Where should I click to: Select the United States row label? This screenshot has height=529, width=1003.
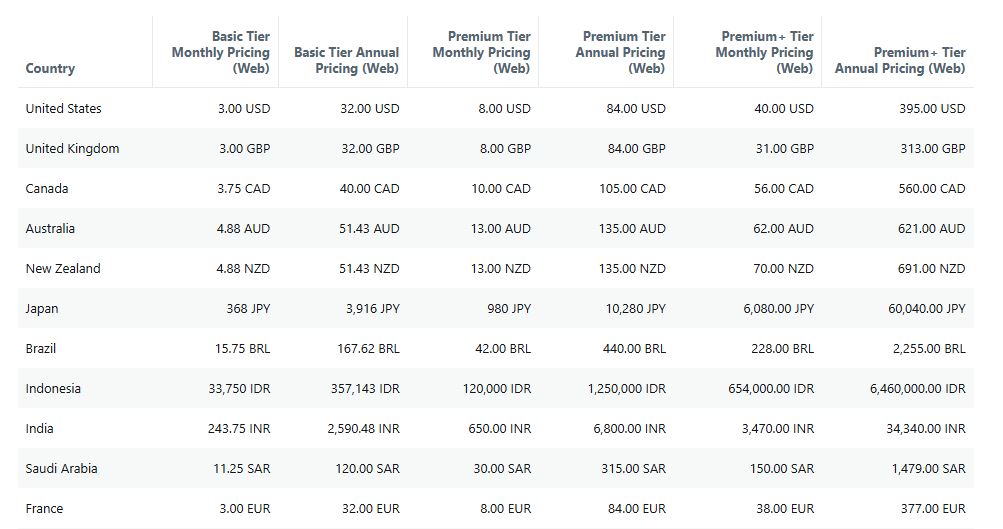63,108
